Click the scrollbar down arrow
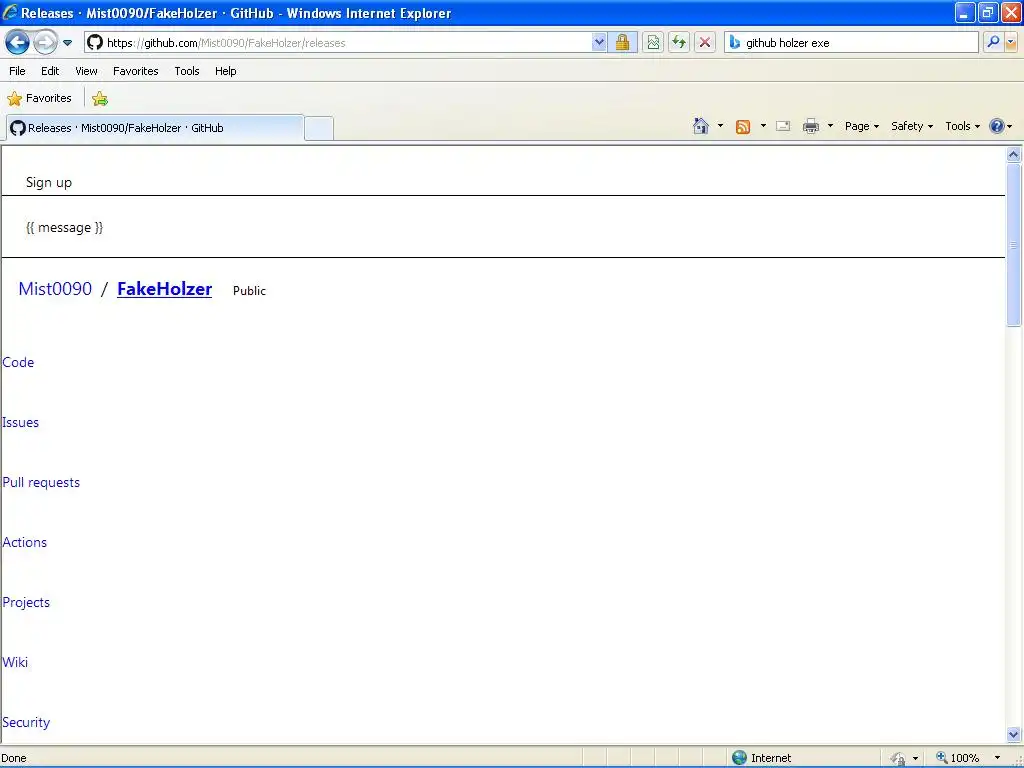Image resolution: width=1024 pixels, height=768 pixels. pyautogui.click(x=1014, y=734)
